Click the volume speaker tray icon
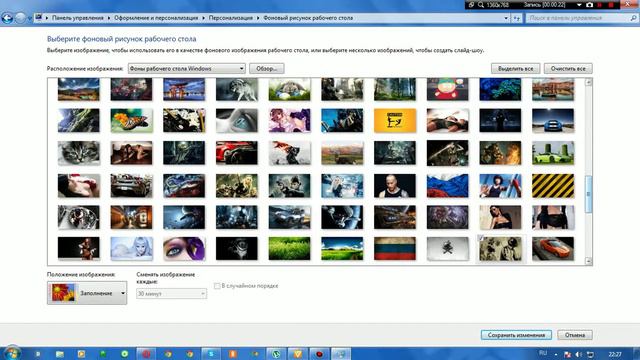Viewport: 640px width, 360px height. 579,354
